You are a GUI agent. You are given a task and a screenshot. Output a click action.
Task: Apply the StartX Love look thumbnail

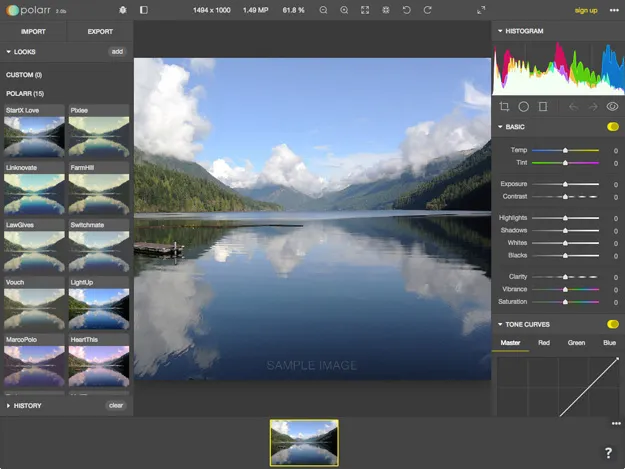pyautogui.click(x=34, y=136)
